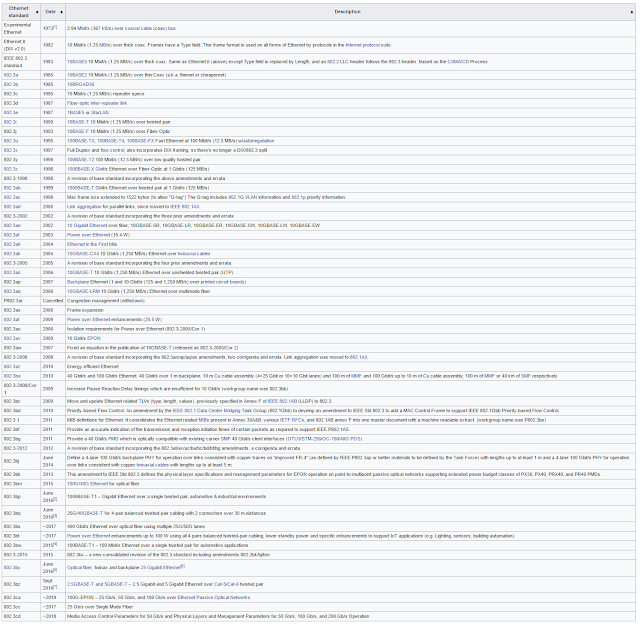
Task: Open the 10 Gigabit Ethernet link
Action: pos(87,225)
